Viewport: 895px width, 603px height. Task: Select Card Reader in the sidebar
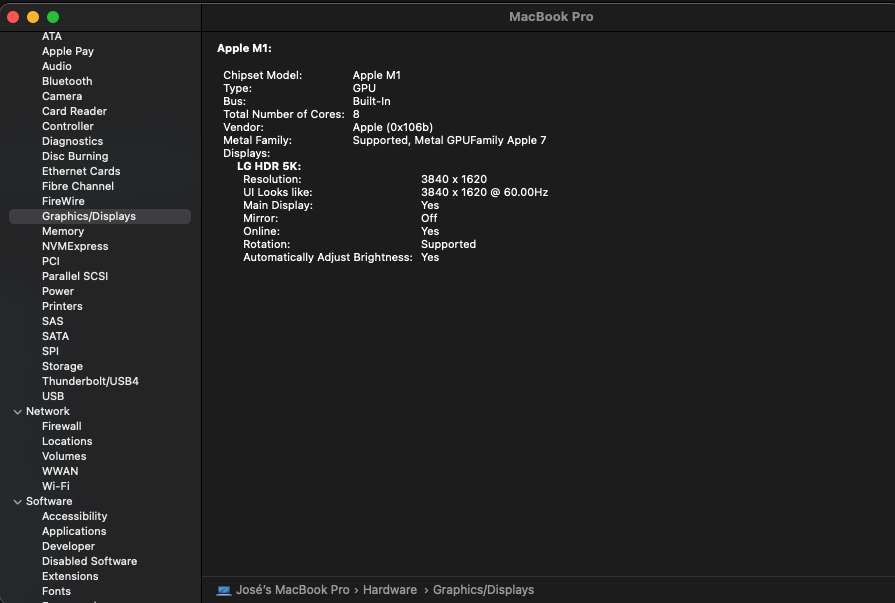74,111
